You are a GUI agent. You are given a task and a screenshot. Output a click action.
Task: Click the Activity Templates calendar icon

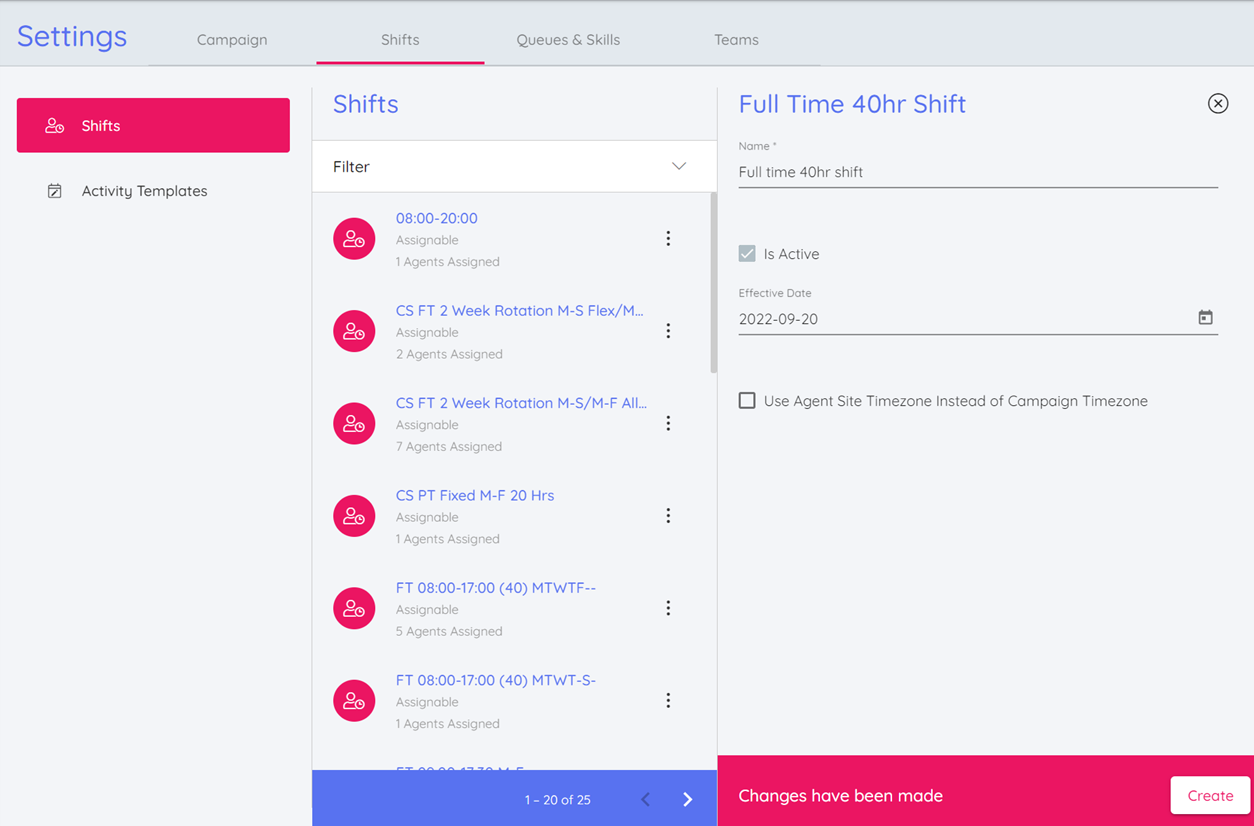[55, 191]
